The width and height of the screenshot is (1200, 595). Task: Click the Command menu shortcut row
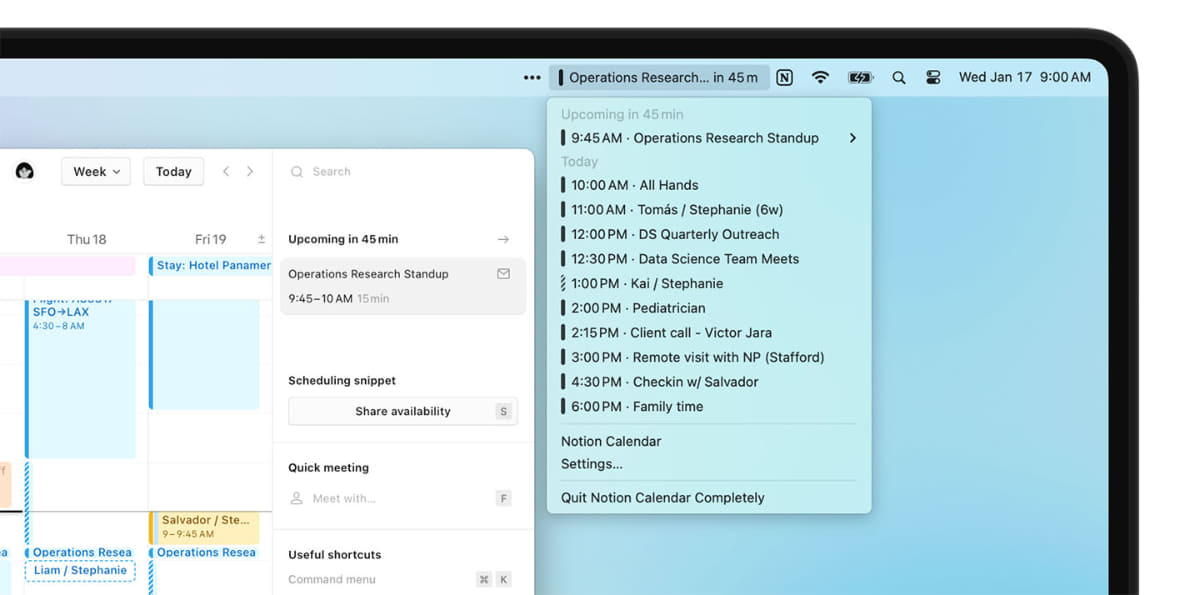pyautogui.click(x=399, y=579)
